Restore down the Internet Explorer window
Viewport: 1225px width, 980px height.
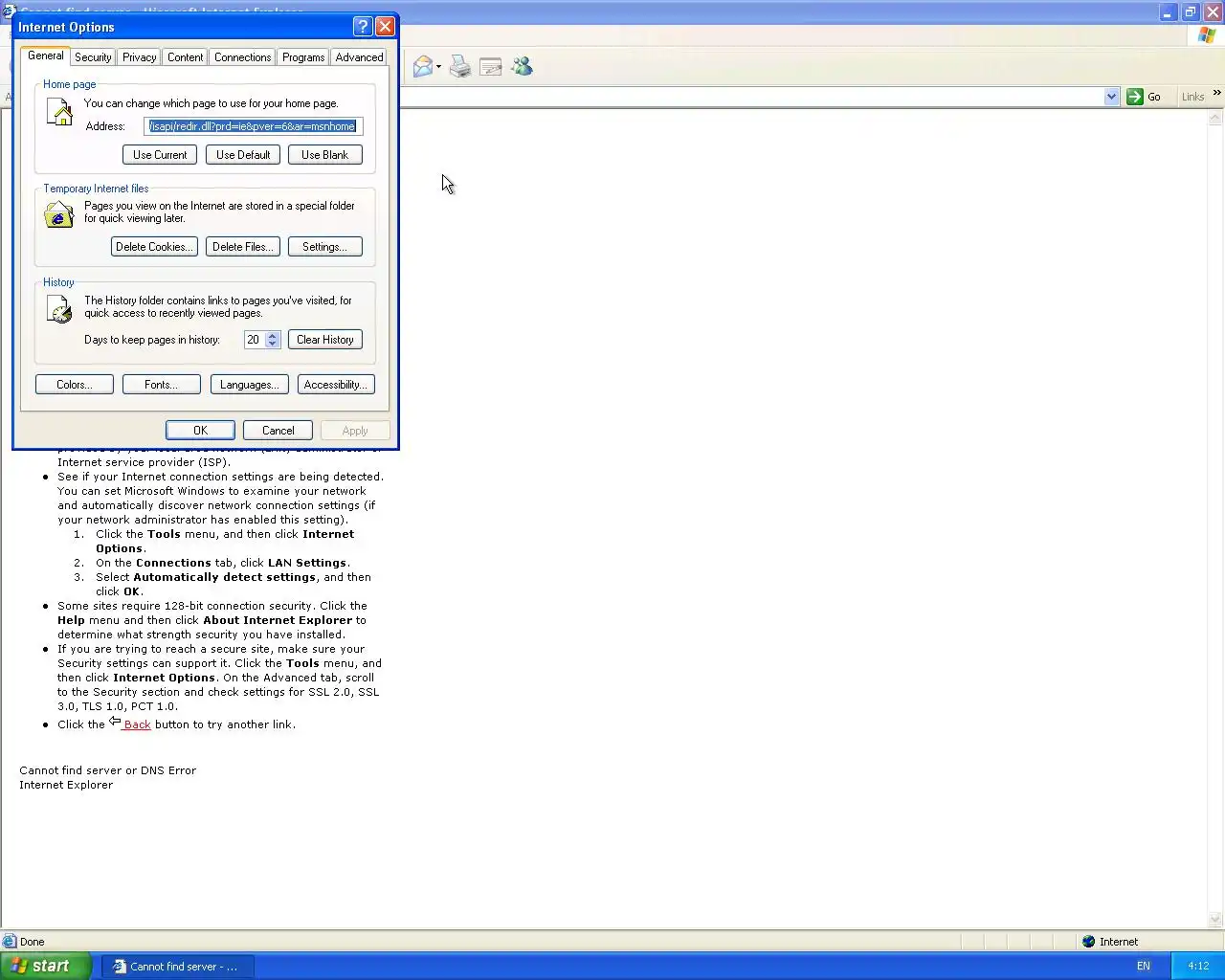pos(1190,12)
